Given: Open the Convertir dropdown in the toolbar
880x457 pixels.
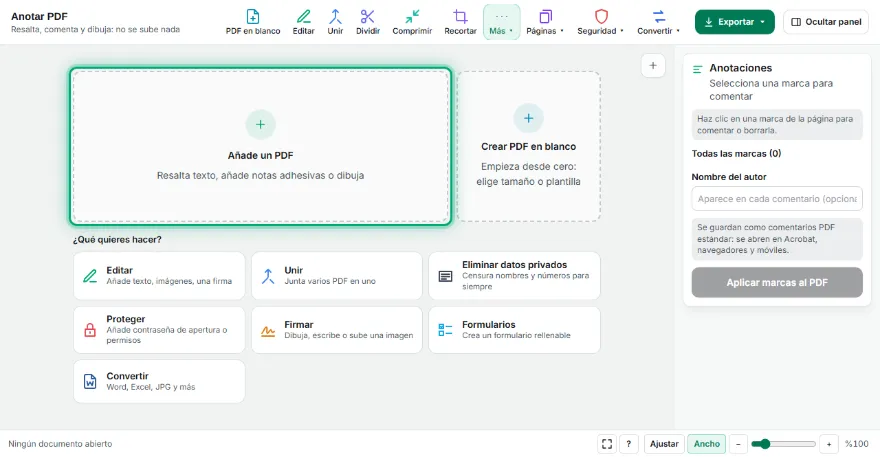Looking at the screenshot, I should 658,22.
